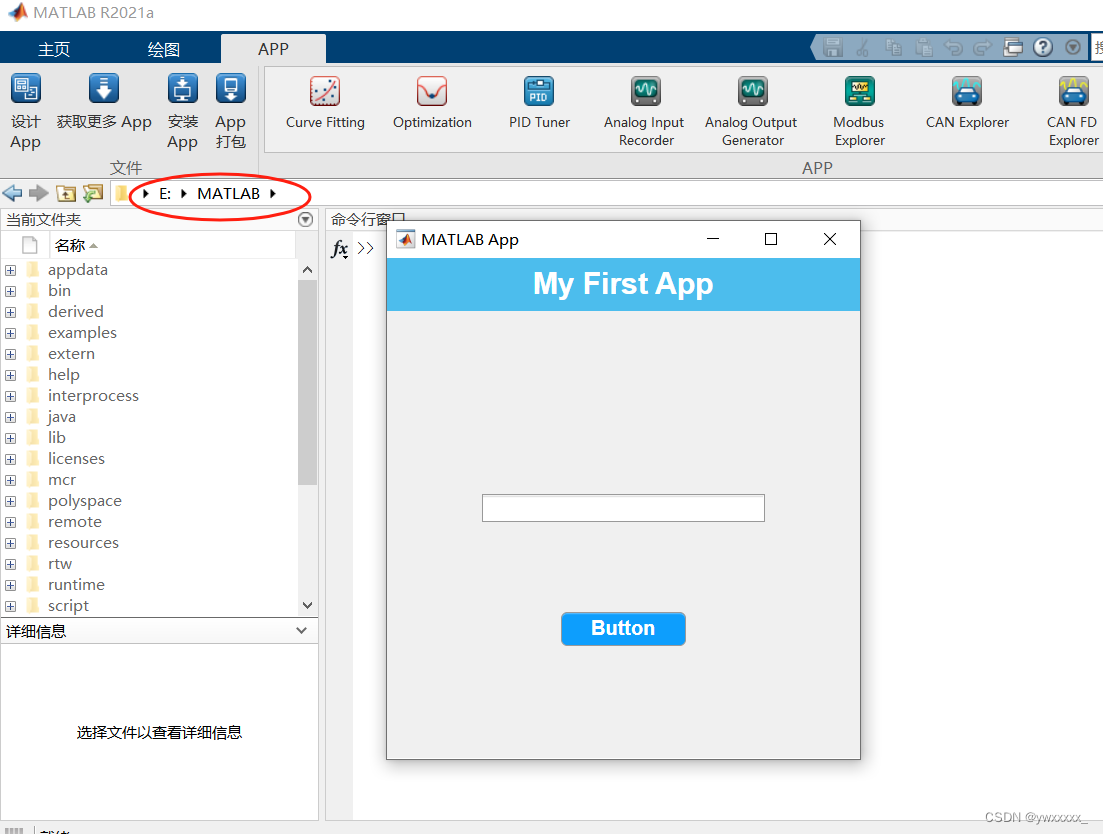Open quick access toolbar dropdown arrow
Viewport: 1103px width, 834px height.
point(1073,47)
